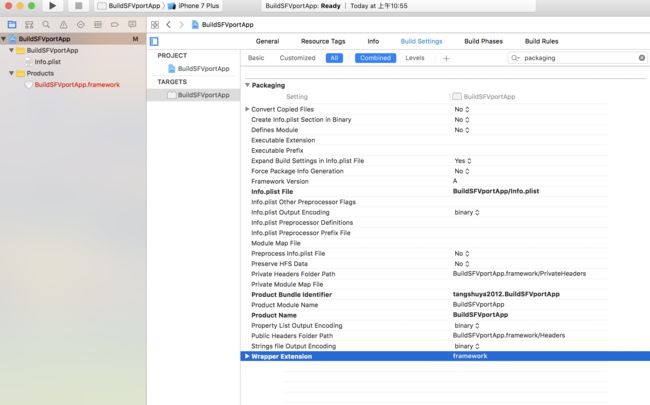650x405 pixels.
Task: Change Force Package Info Generation value
Action: point(461,171)
